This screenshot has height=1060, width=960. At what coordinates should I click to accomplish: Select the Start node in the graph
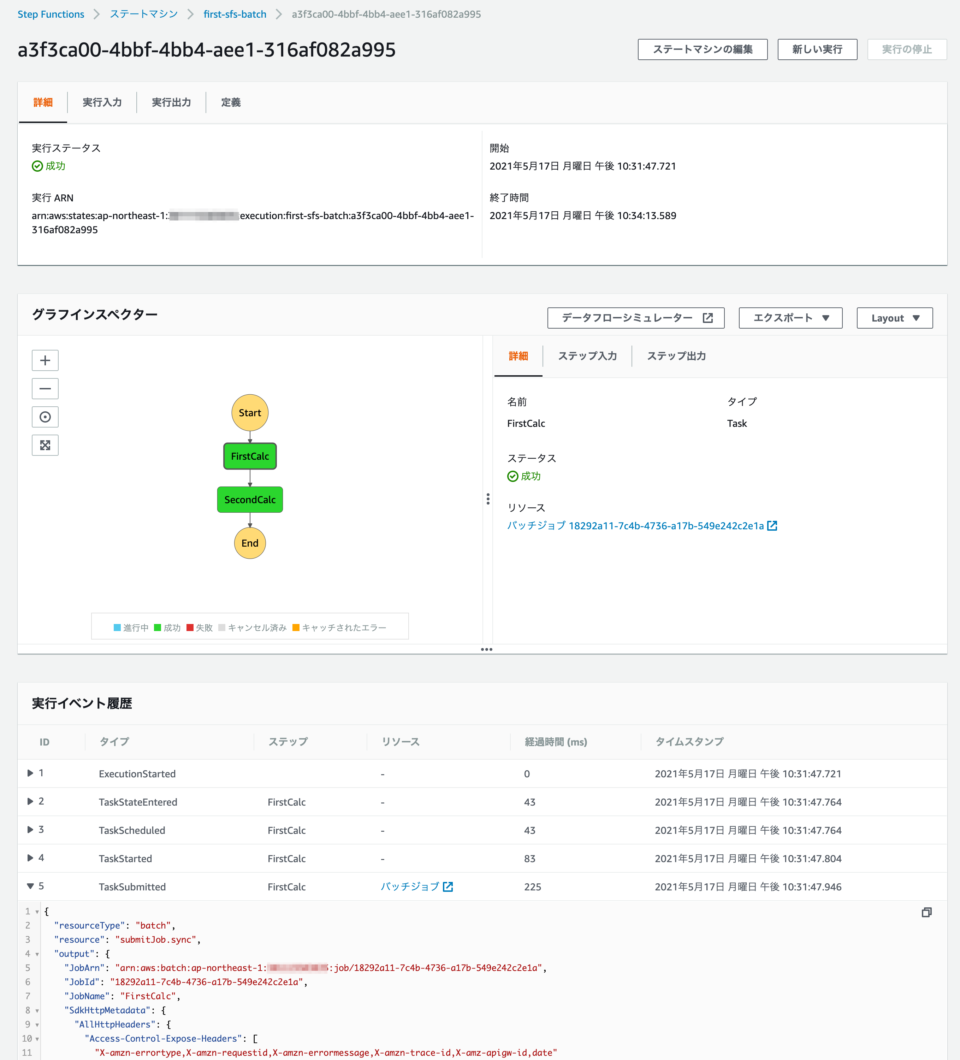(250, 413)
